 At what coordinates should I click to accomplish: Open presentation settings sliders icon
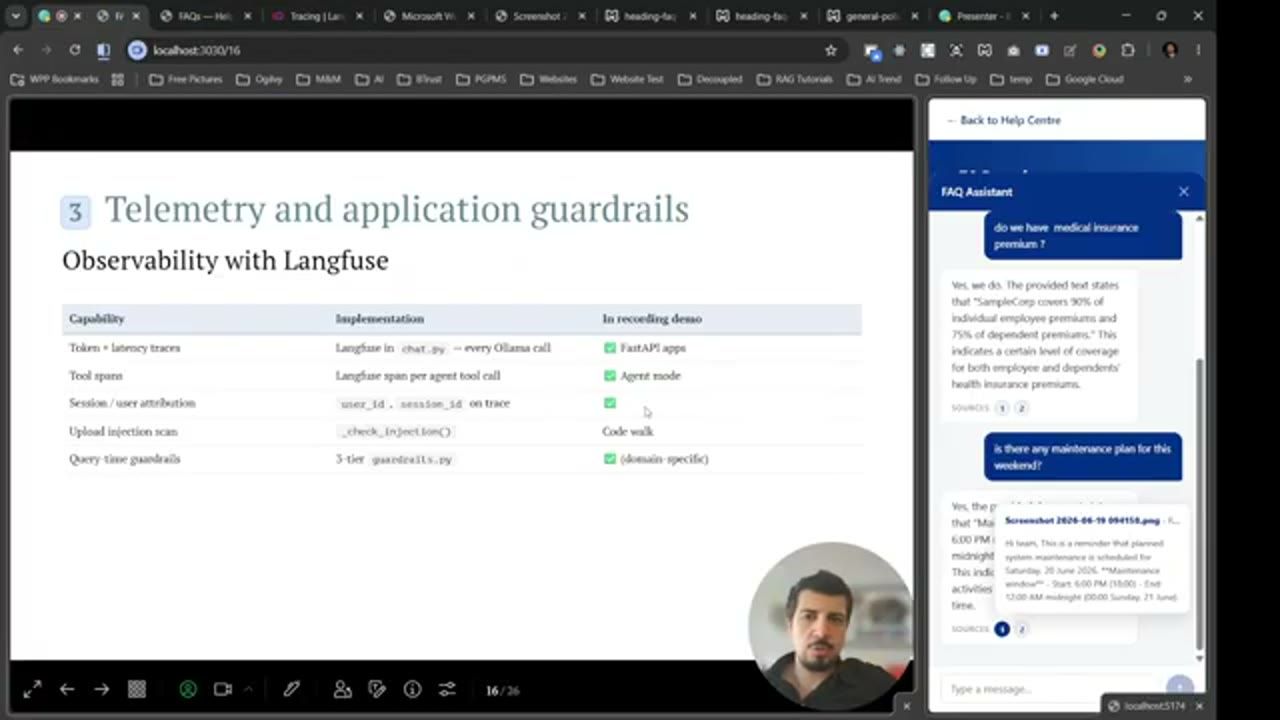pyautogui.click(x=447, y=689)
